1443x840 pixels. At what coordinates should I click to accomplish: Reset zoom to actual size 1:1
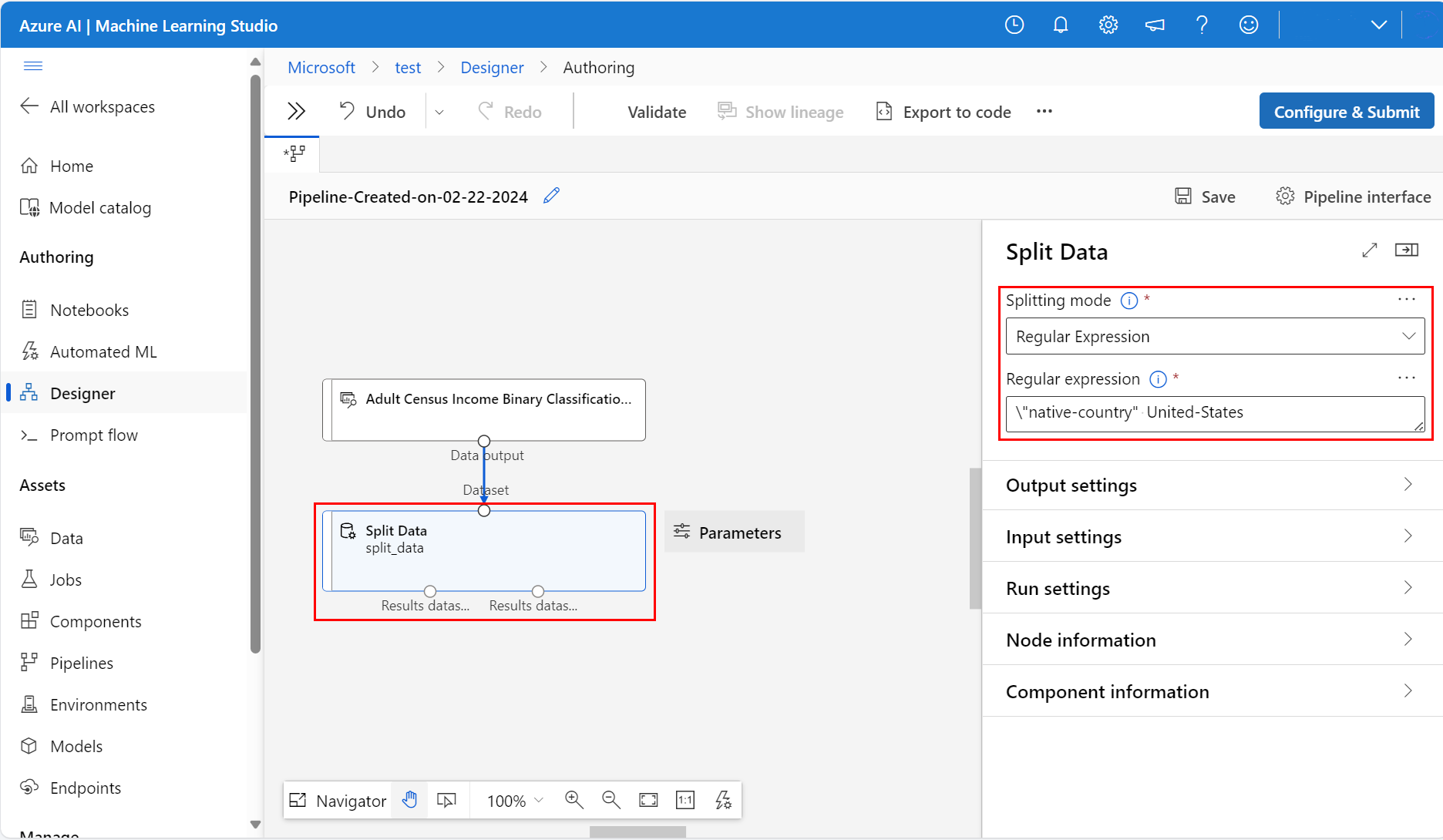685,800
